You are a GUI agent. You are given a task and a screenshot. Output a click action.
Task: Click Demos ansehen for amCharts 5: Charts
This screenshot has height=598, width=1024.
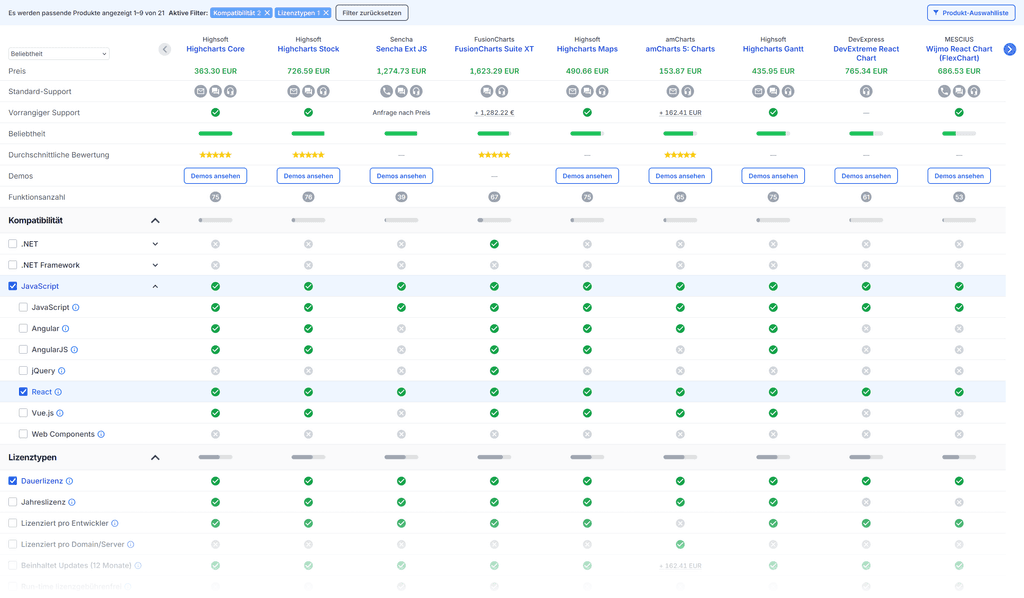click(680, 176)
